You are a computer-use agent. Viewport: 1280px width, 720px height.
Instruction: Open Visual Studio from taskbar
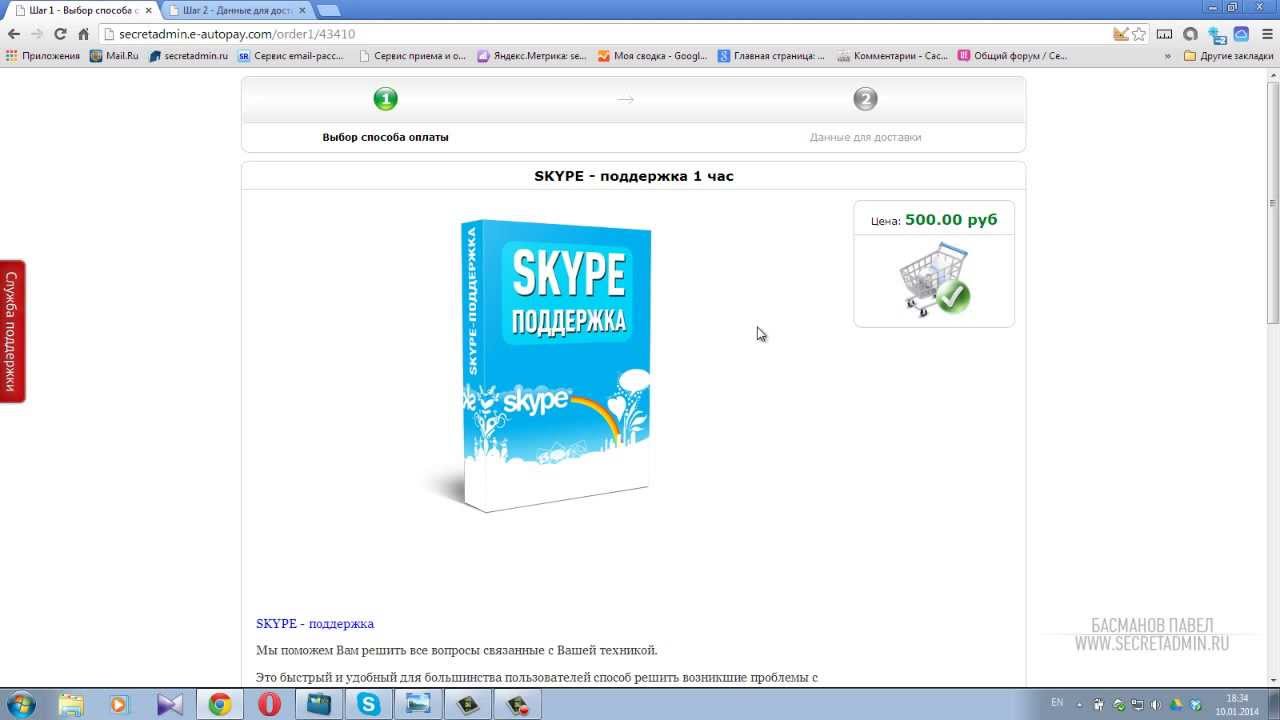click(x=170, y=704)
